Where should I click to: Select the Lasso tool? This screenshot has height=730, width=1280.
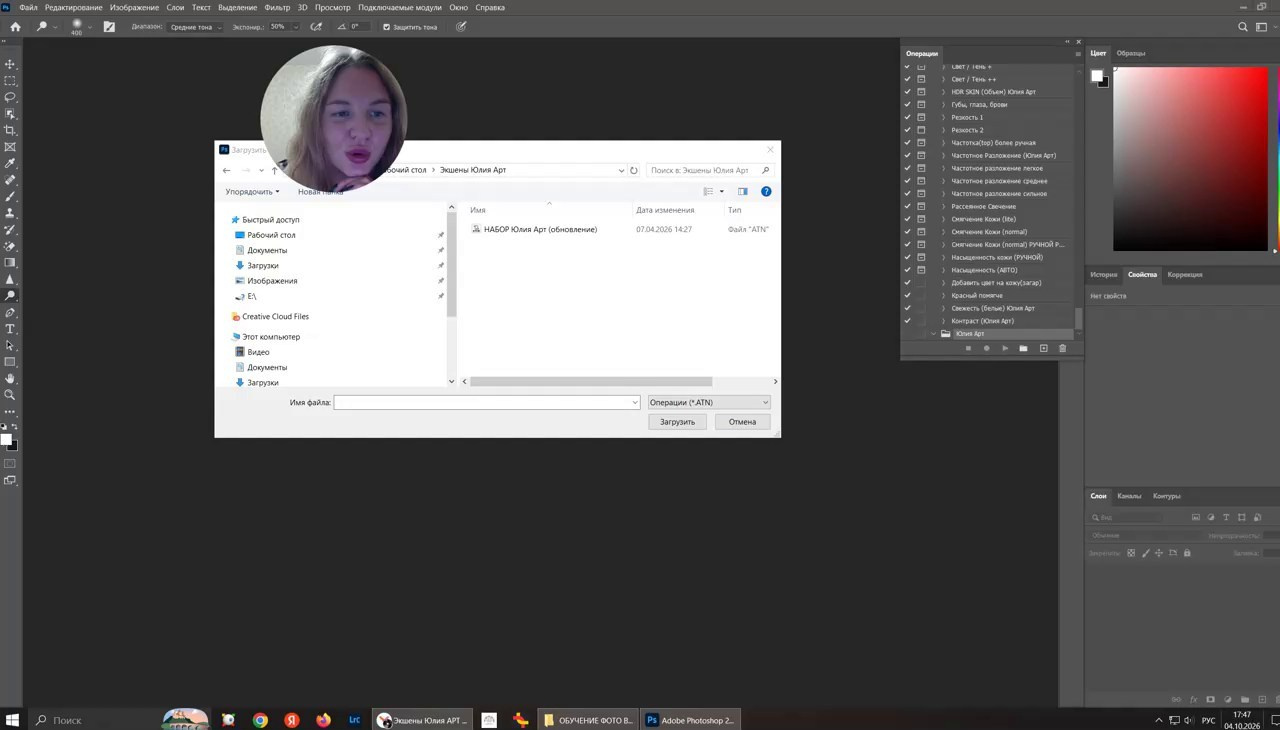click(x=10, y=97)
